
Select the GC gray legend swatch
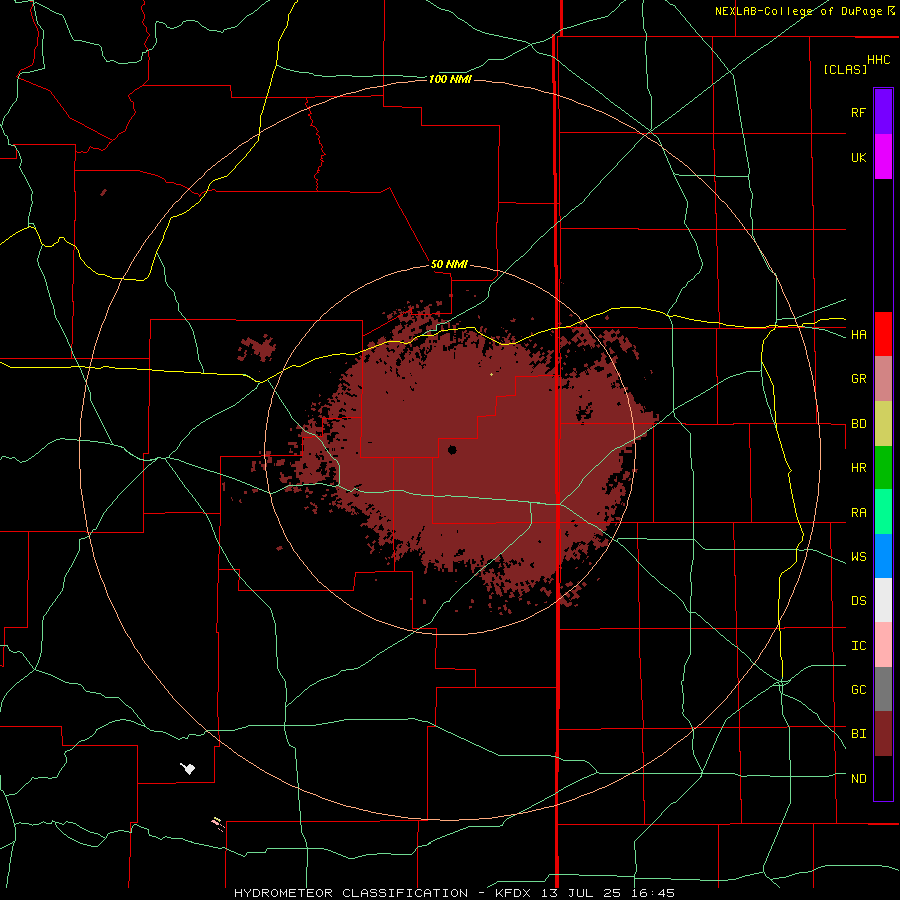pyautogui.click(x=883, y=689)
